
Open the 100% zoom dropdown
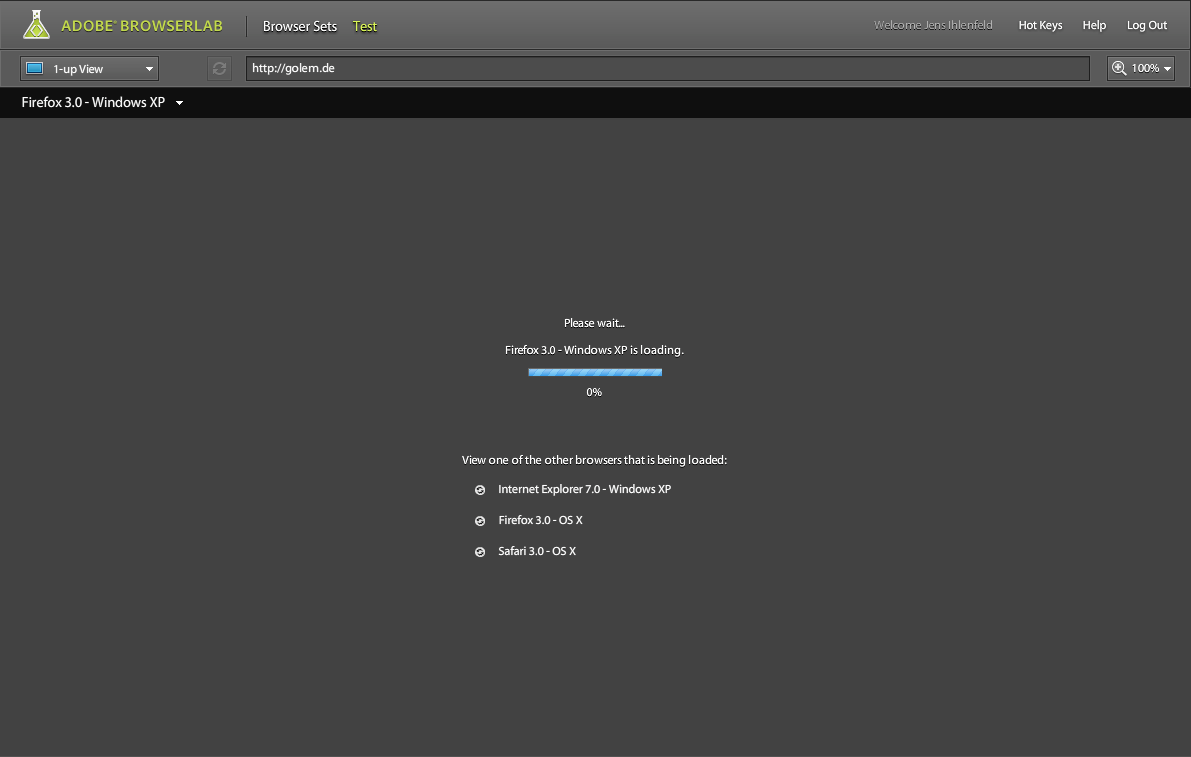(1141, 68)
